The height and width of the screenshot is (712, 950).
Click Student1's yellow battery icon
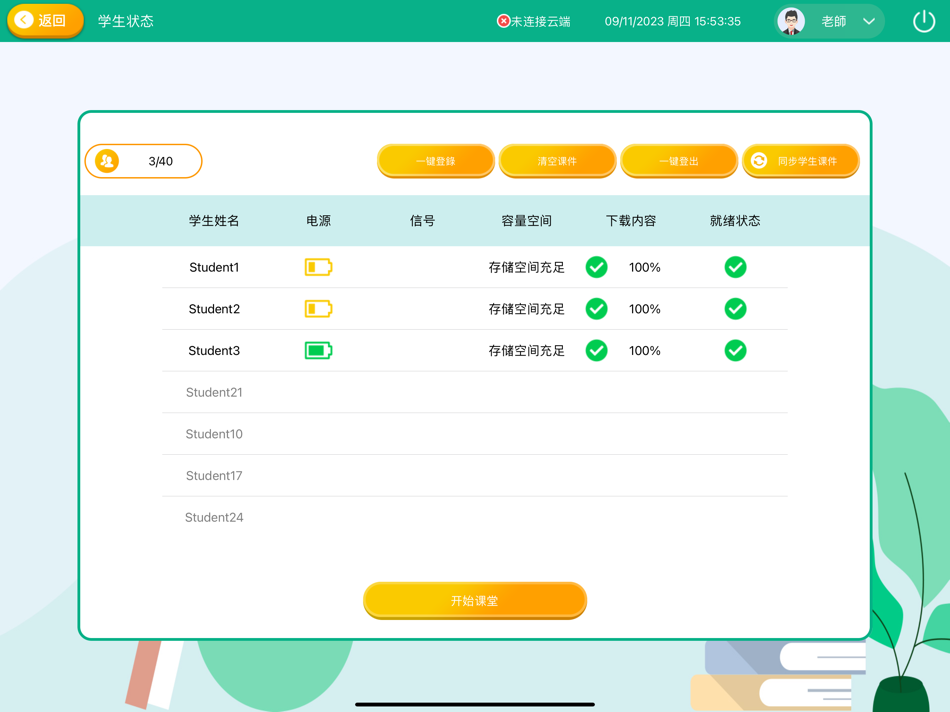(x=318, y=267)
